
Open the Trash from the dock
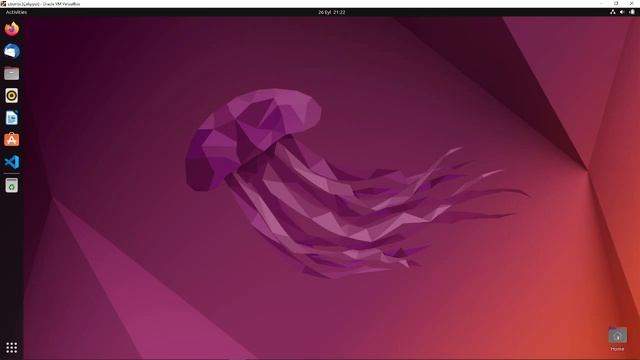(x=11, y=186)
